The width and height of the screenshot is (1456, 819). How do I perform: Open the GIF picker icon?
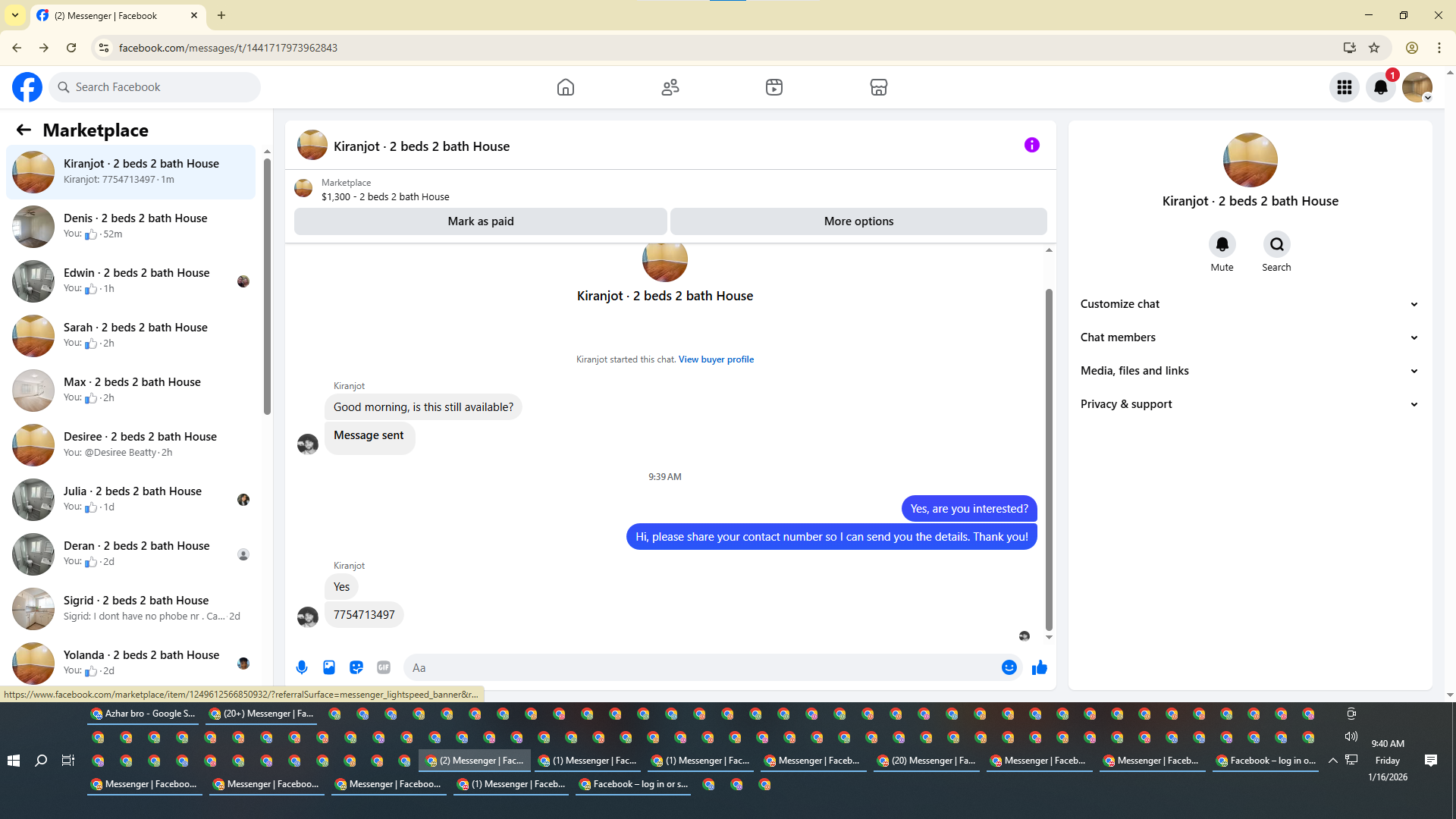point(384,667)
